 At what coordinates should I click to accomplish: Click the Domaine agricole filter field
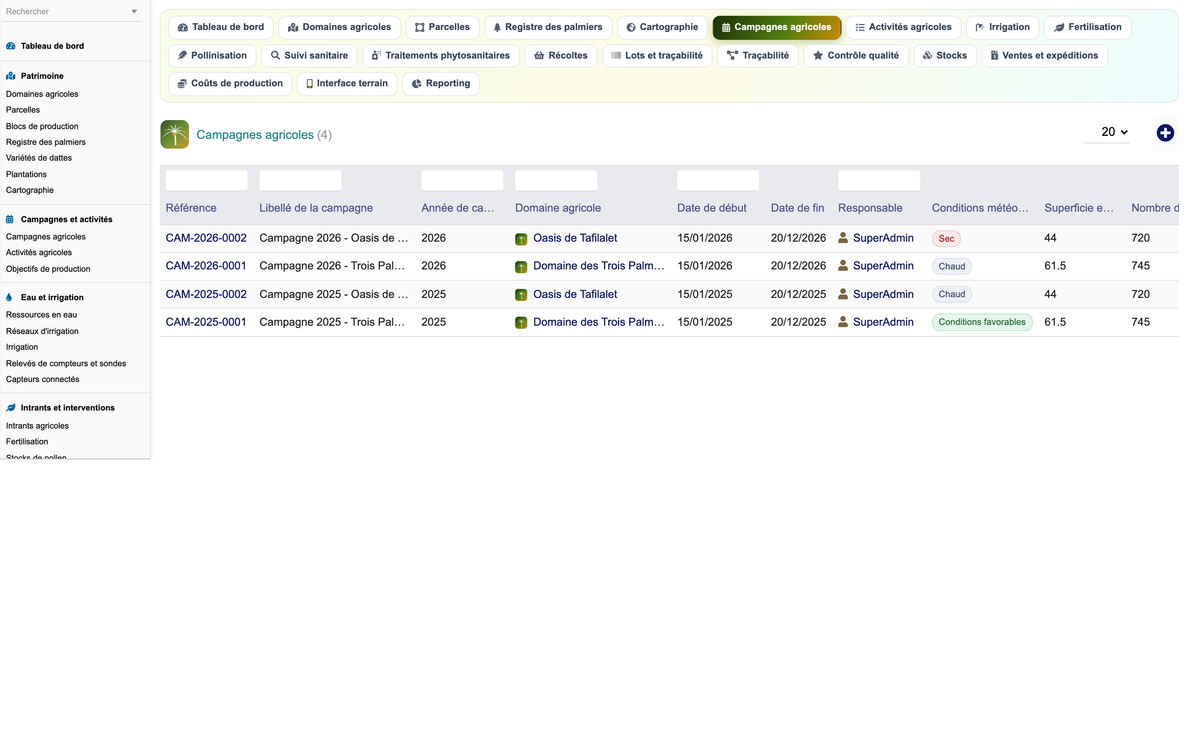tap(556, 180)
